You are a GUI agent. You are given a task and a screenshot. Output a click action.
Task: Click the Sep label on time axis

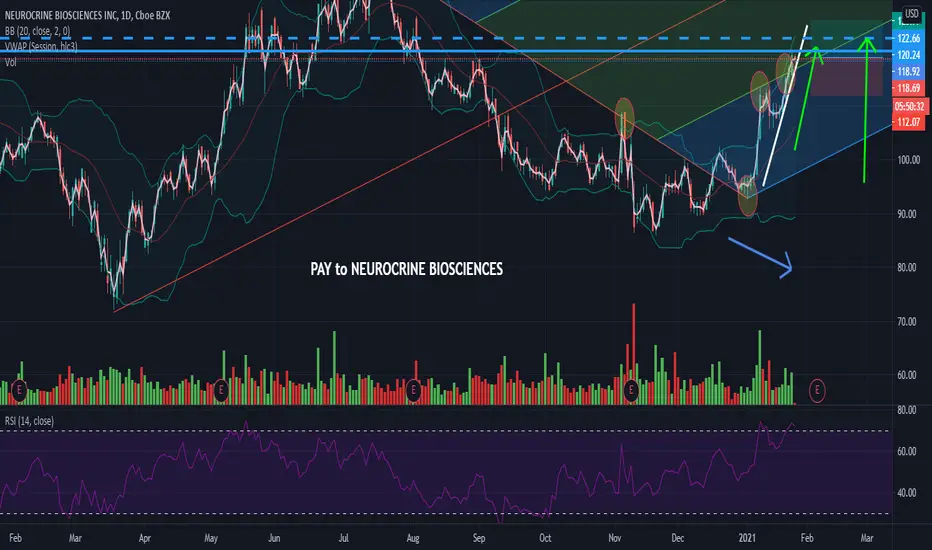(x=478, y=538)
